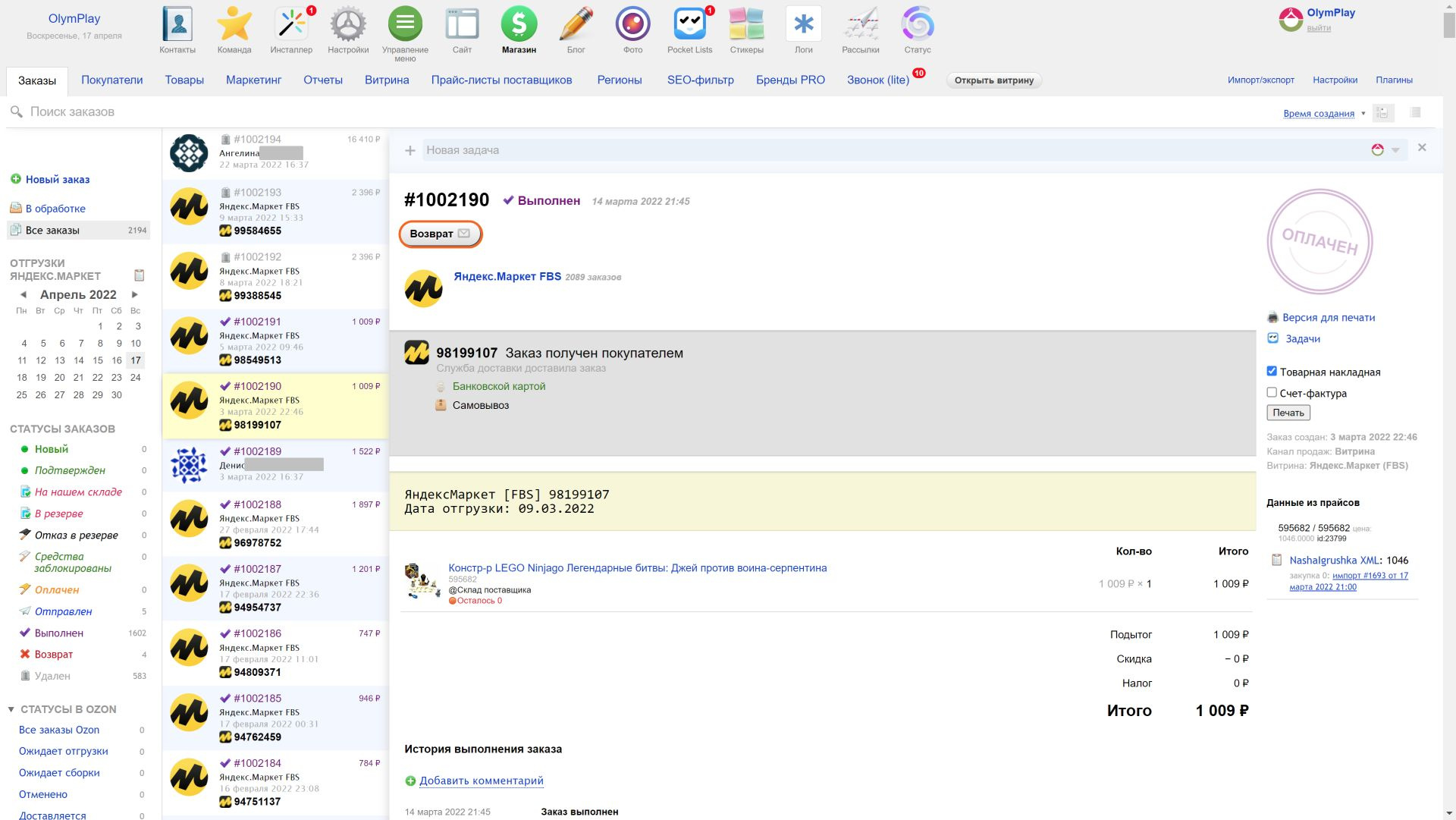Select order #1002189 in the list
Image resolution: width=1456 pixels, height=820 pixels.
(x=275, y=463)
